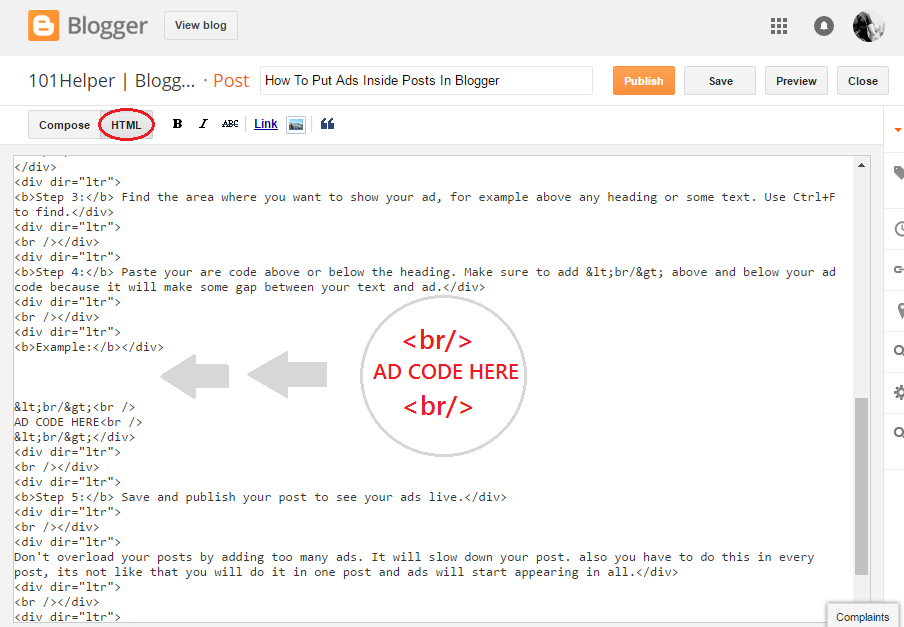The image size is (904, 627).
Task: Click 'code because it will make' line
Action: (x=250, y=287)
